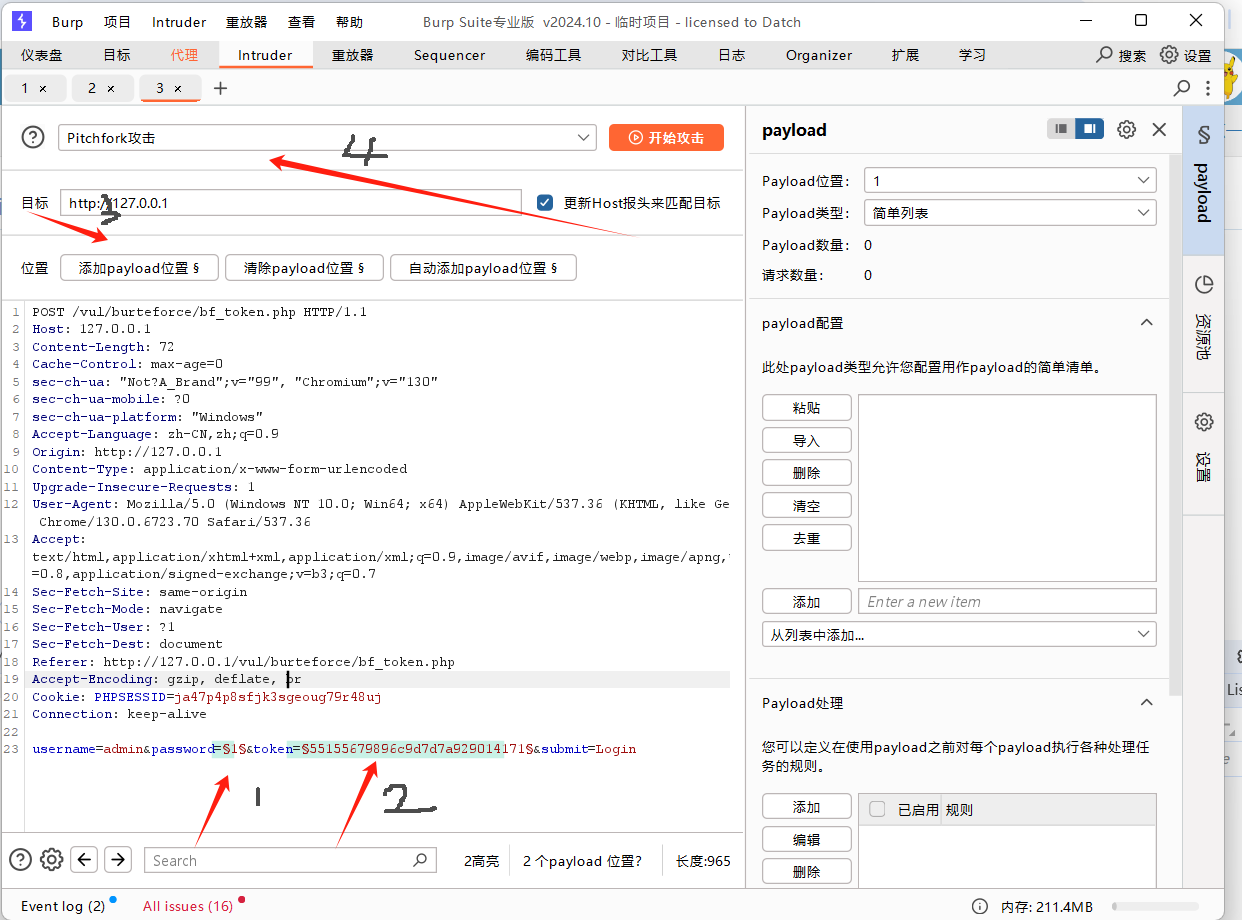Open editor search settings gear below the request
1242x920 pixels.
(52, 860)
